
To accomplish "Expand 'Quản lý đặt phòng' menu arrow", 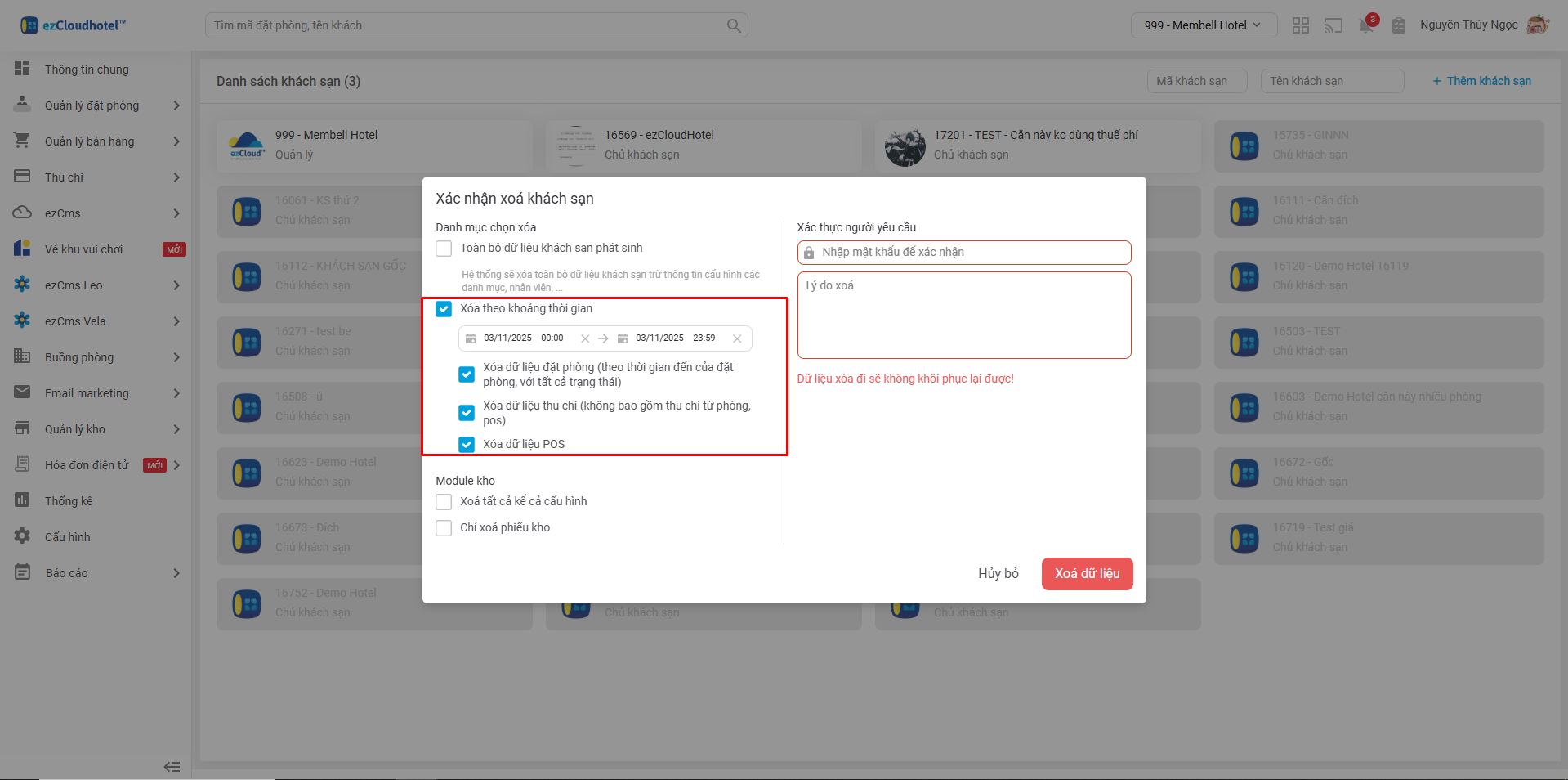I will coord(176,105).
